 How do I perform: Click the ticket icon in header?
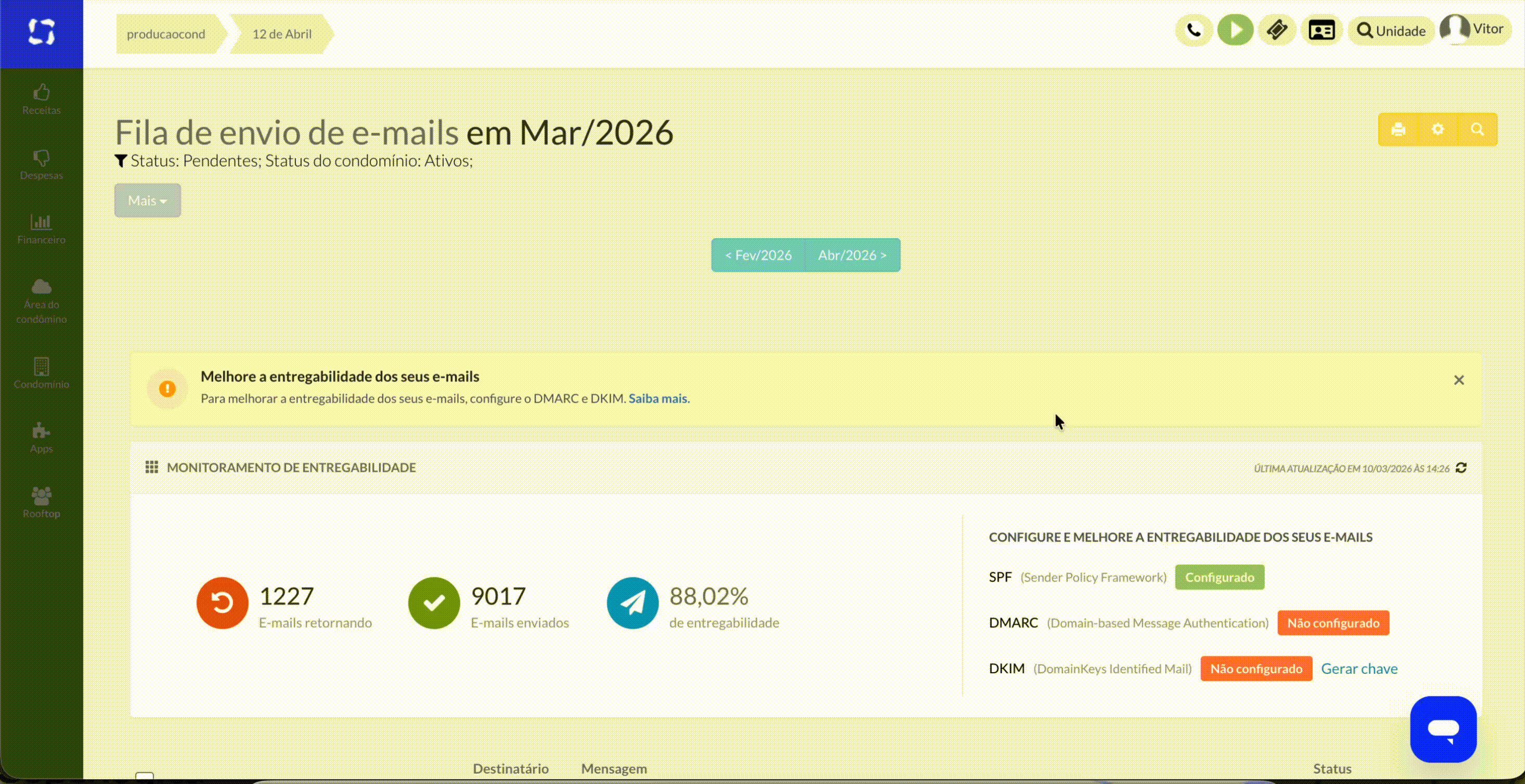click(1277, 30)
